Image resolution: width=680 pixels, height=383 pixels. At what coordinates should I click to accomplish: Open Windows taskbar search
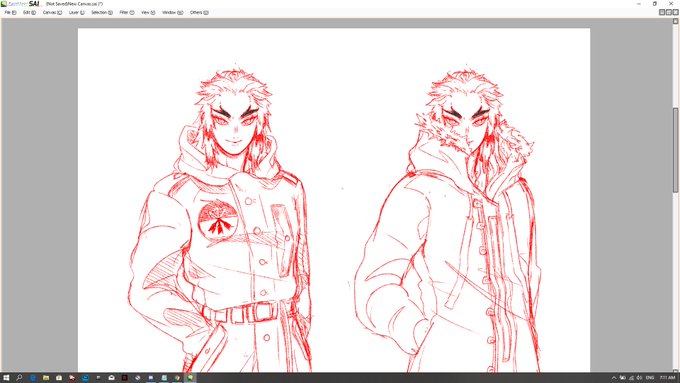[19, 378]
